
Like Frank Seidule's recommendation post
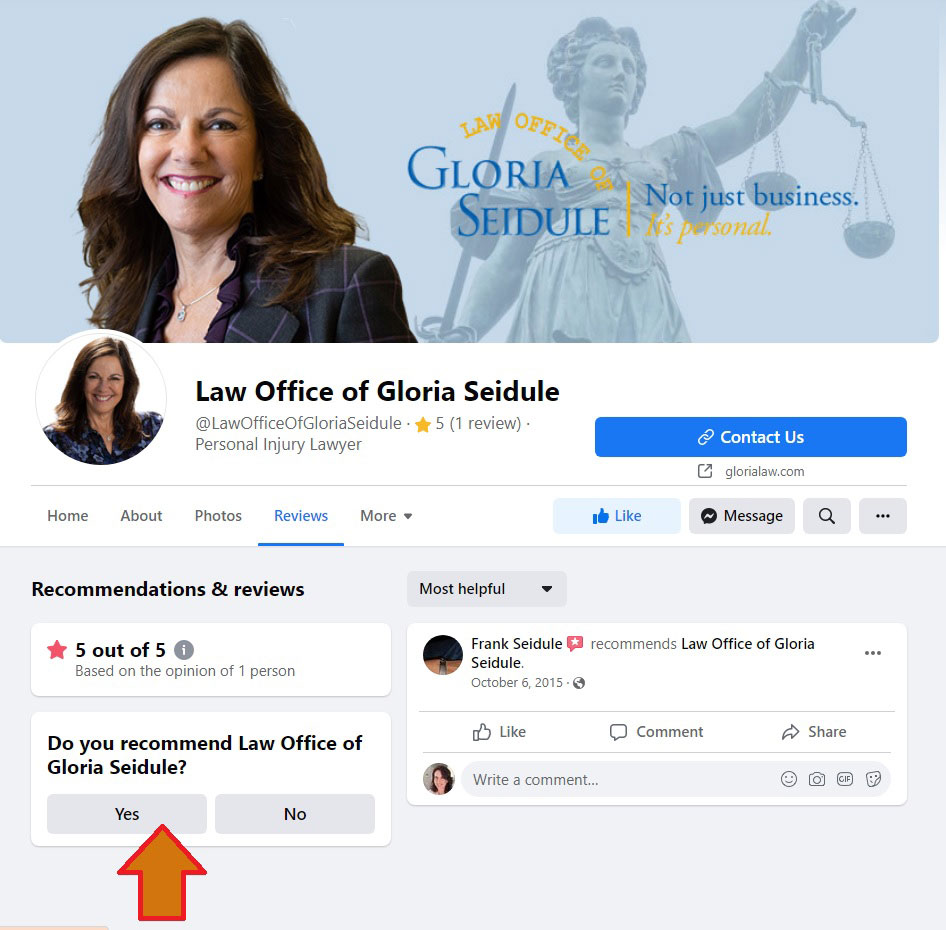click(x=499, y=732)
